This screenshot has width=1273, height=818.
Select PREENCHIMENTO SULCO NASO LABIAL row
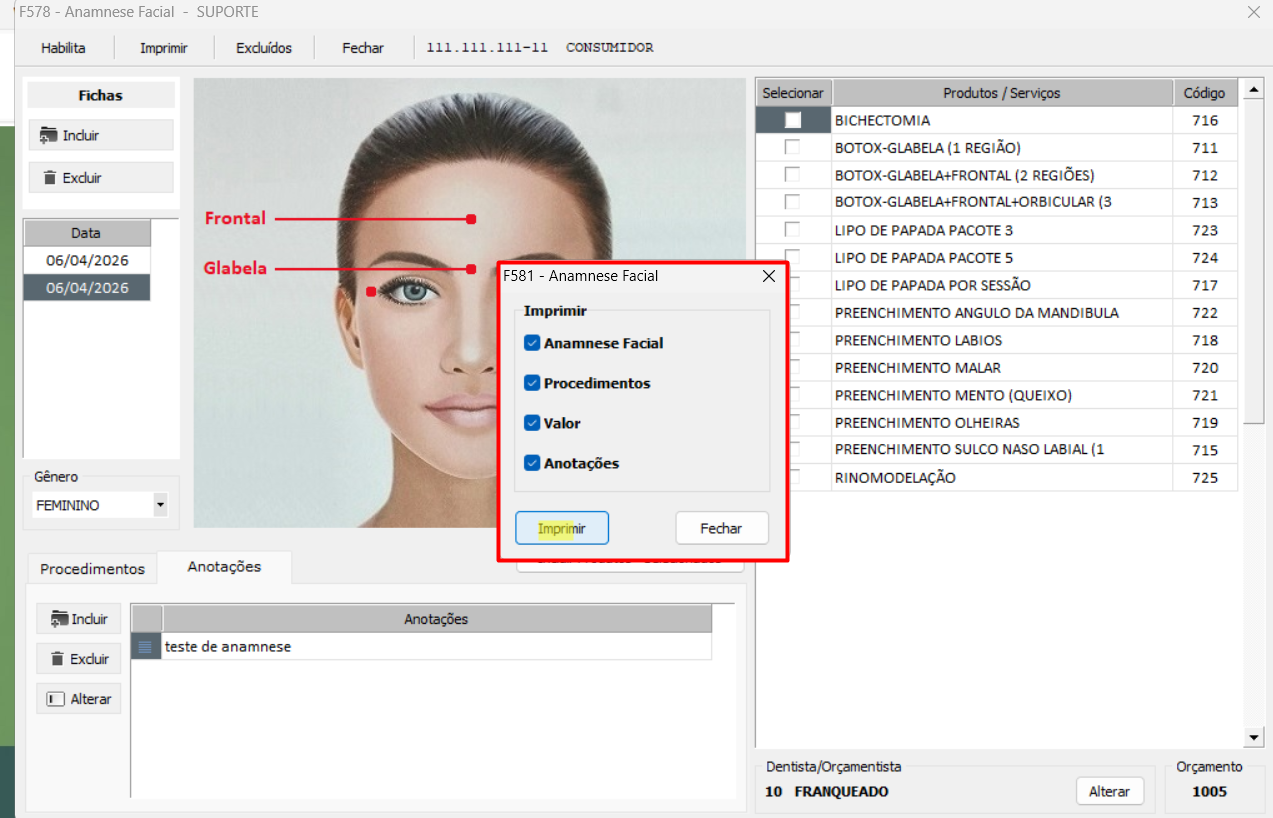click(1001, 450)
